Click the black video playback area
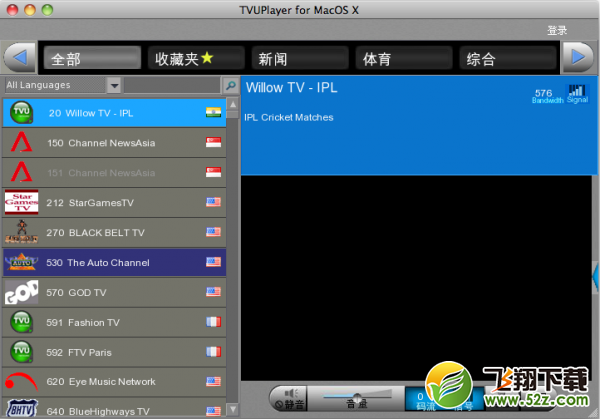600x419 pixels. coord(416,277)
